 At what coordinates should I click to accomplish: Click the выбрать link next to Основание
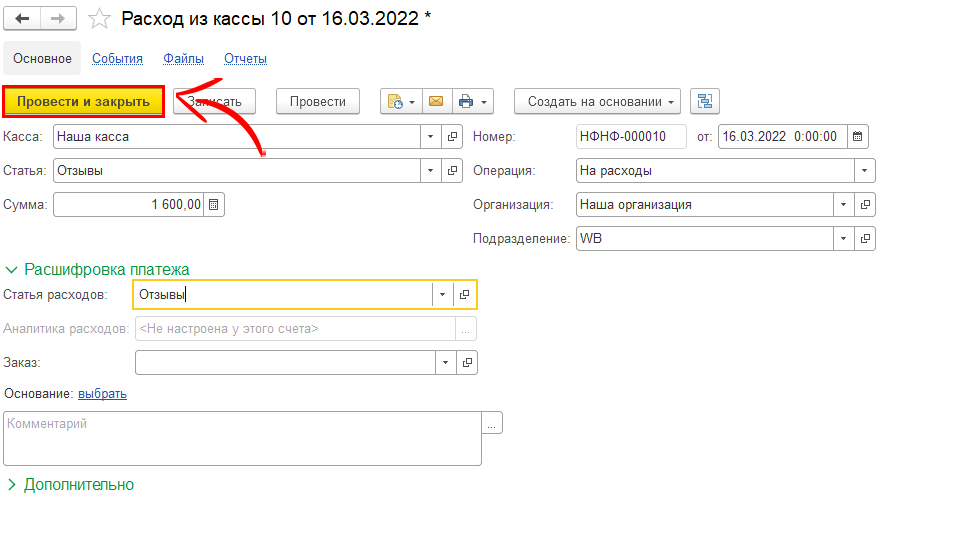click(x=102, y=394)
